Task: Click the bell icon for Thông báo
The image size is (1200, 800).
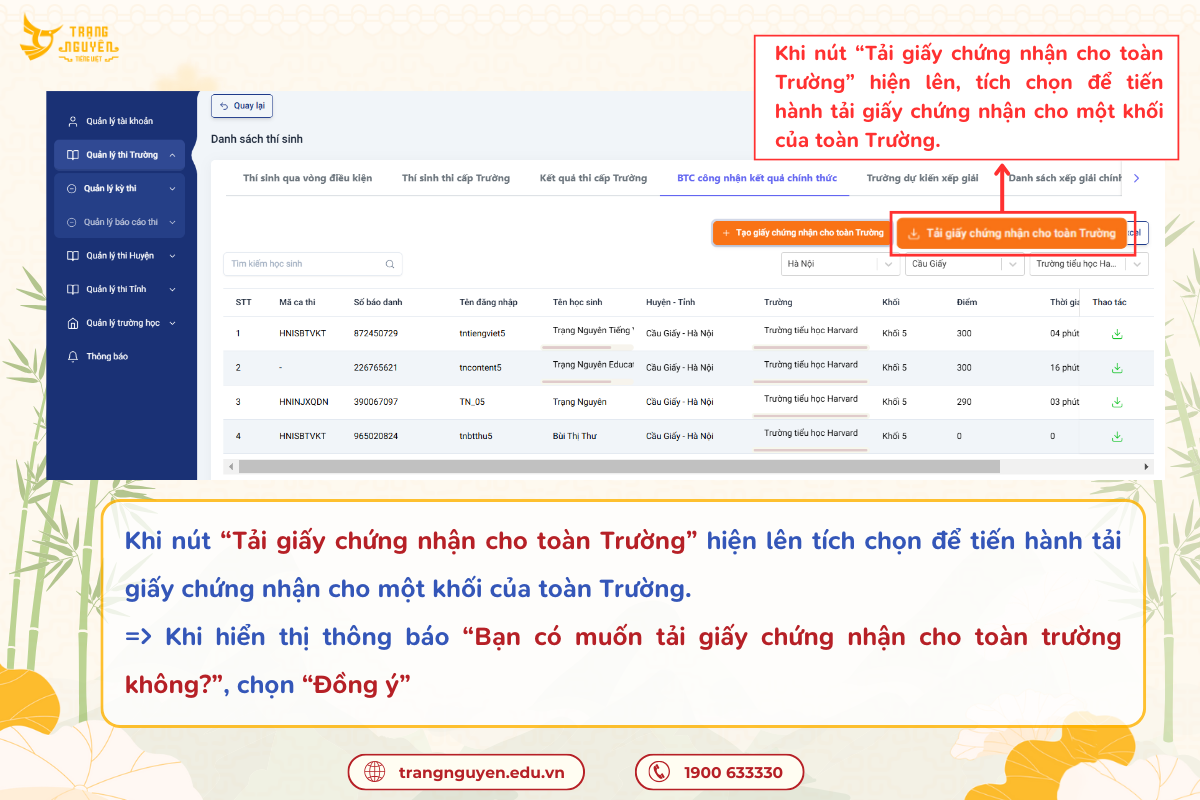Action: [x=72, y=356]
